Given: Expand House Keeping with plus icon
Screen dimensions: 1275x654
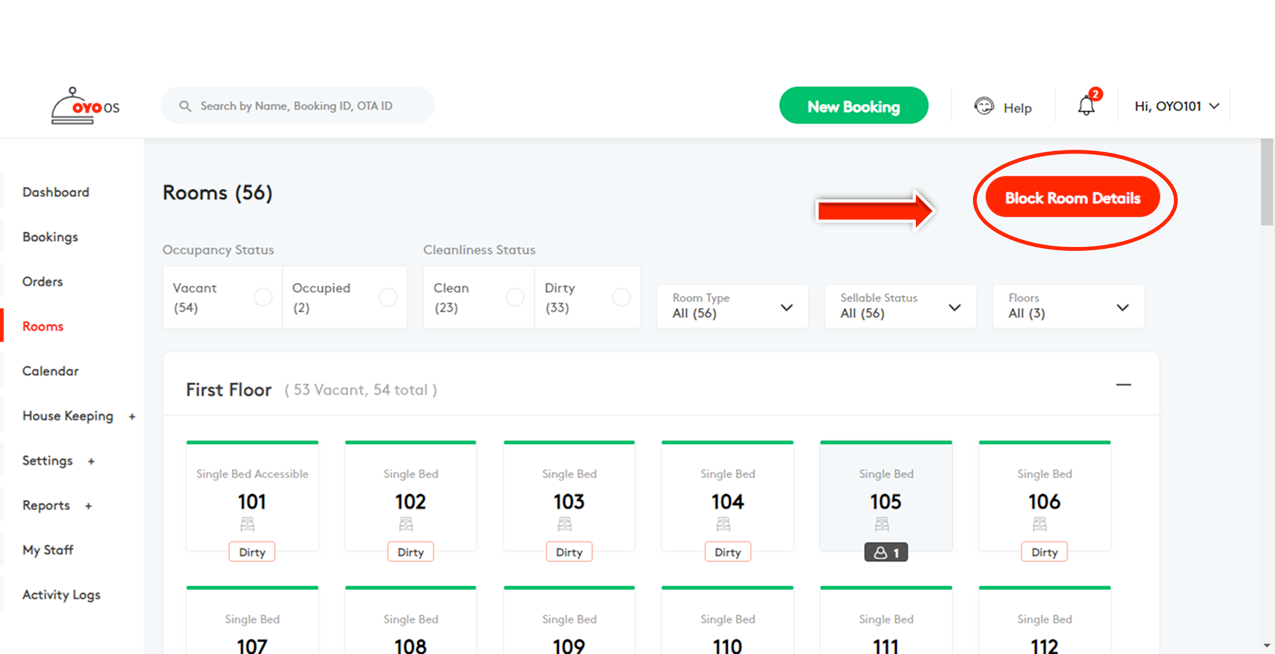Looking at the screenshot, I should point(132,416).
